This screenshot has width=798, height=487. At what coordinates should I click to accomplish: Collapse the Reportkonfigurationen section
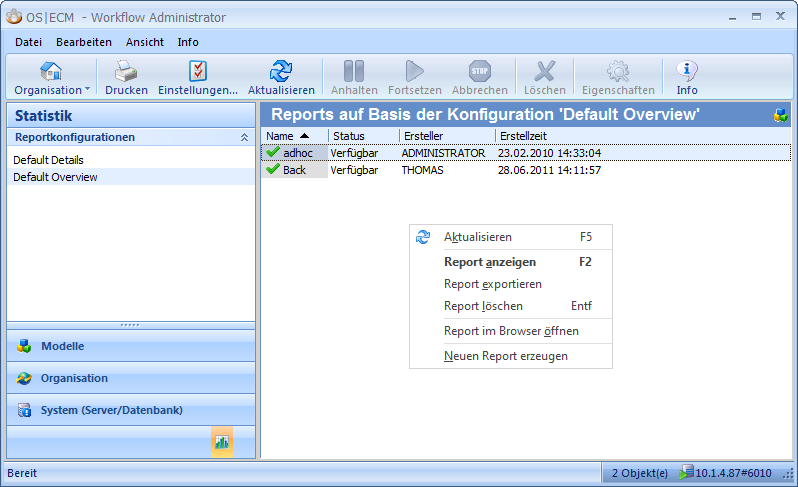coord(244,137)
